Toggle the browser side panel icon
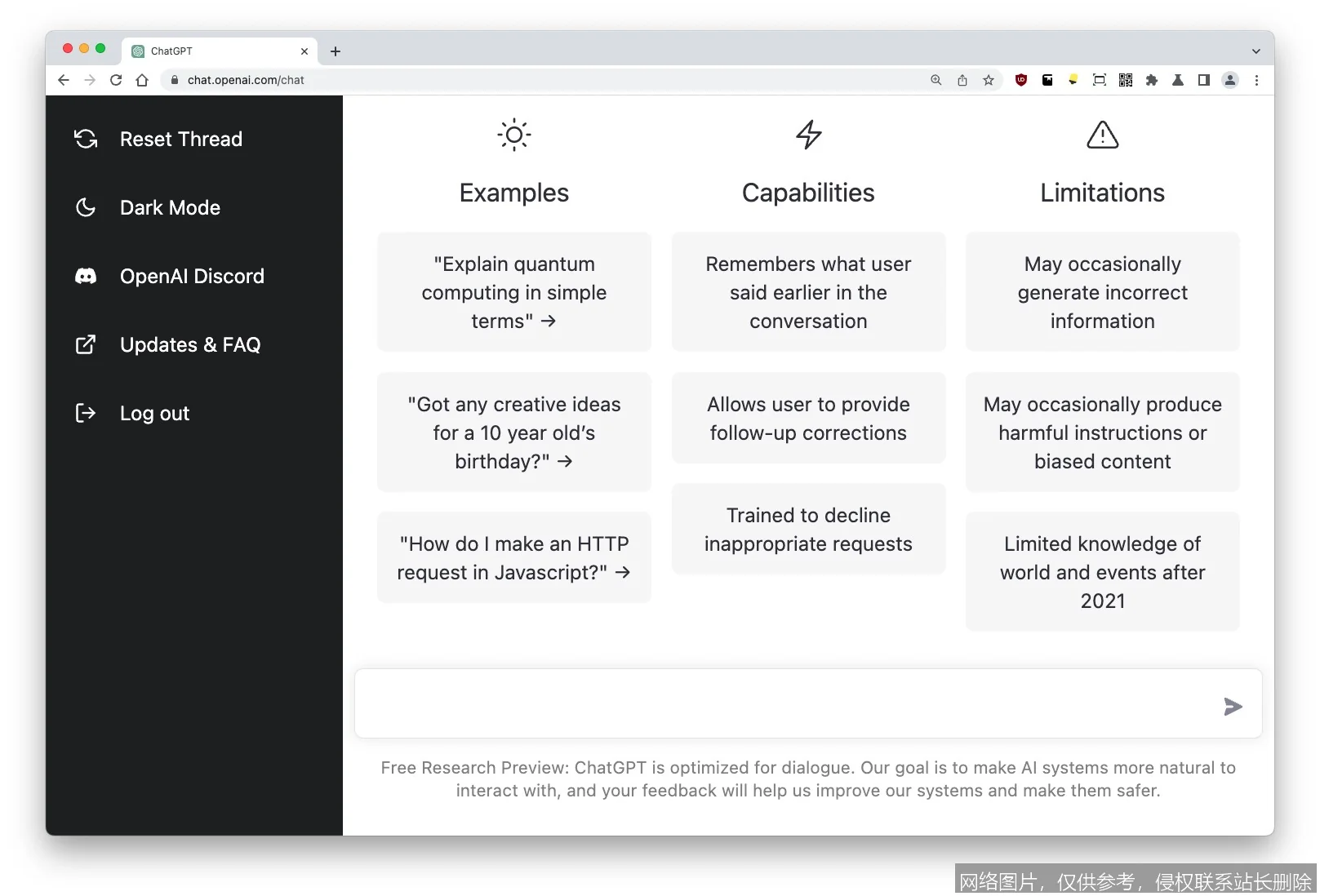The image size is (1320, 896). coord(1203,80)
